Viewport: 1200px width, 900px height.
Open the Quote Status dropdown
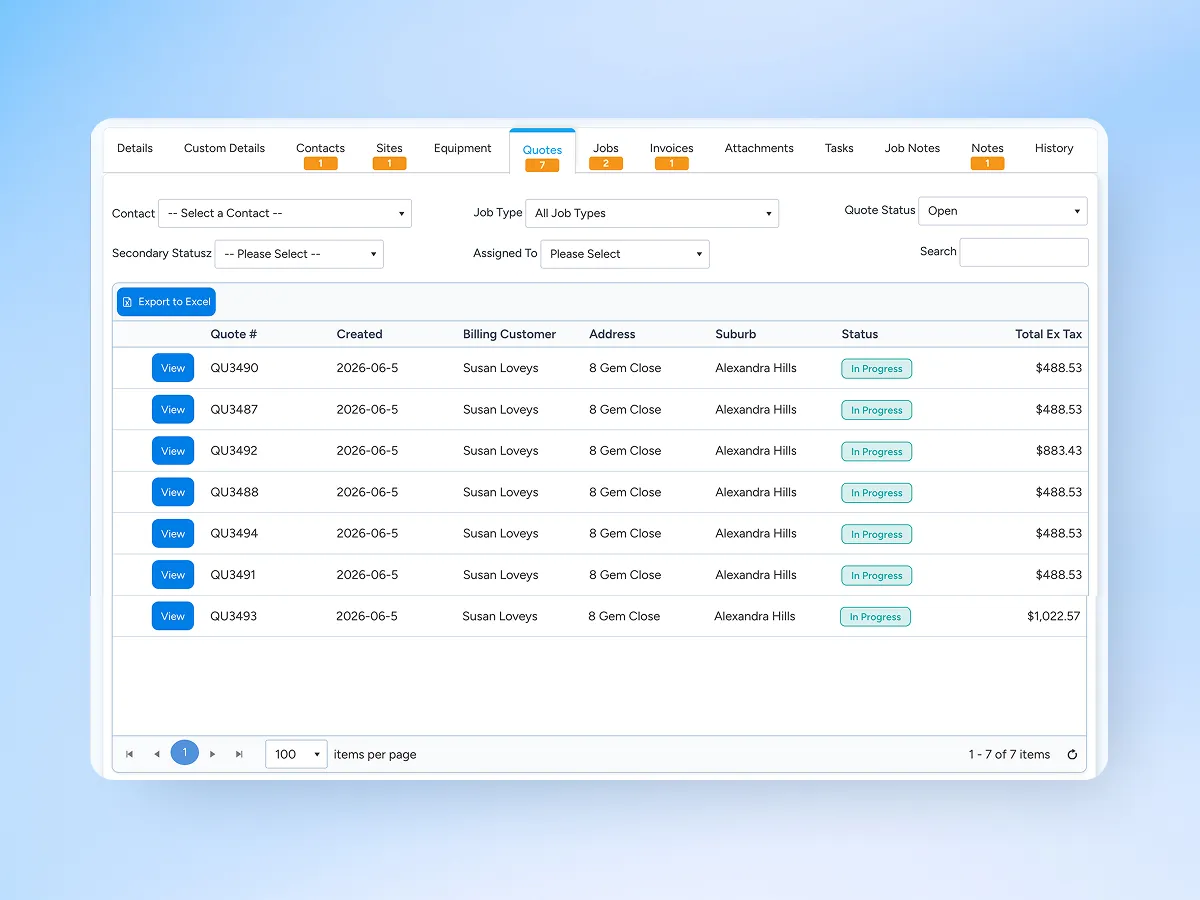(1003, 211)
